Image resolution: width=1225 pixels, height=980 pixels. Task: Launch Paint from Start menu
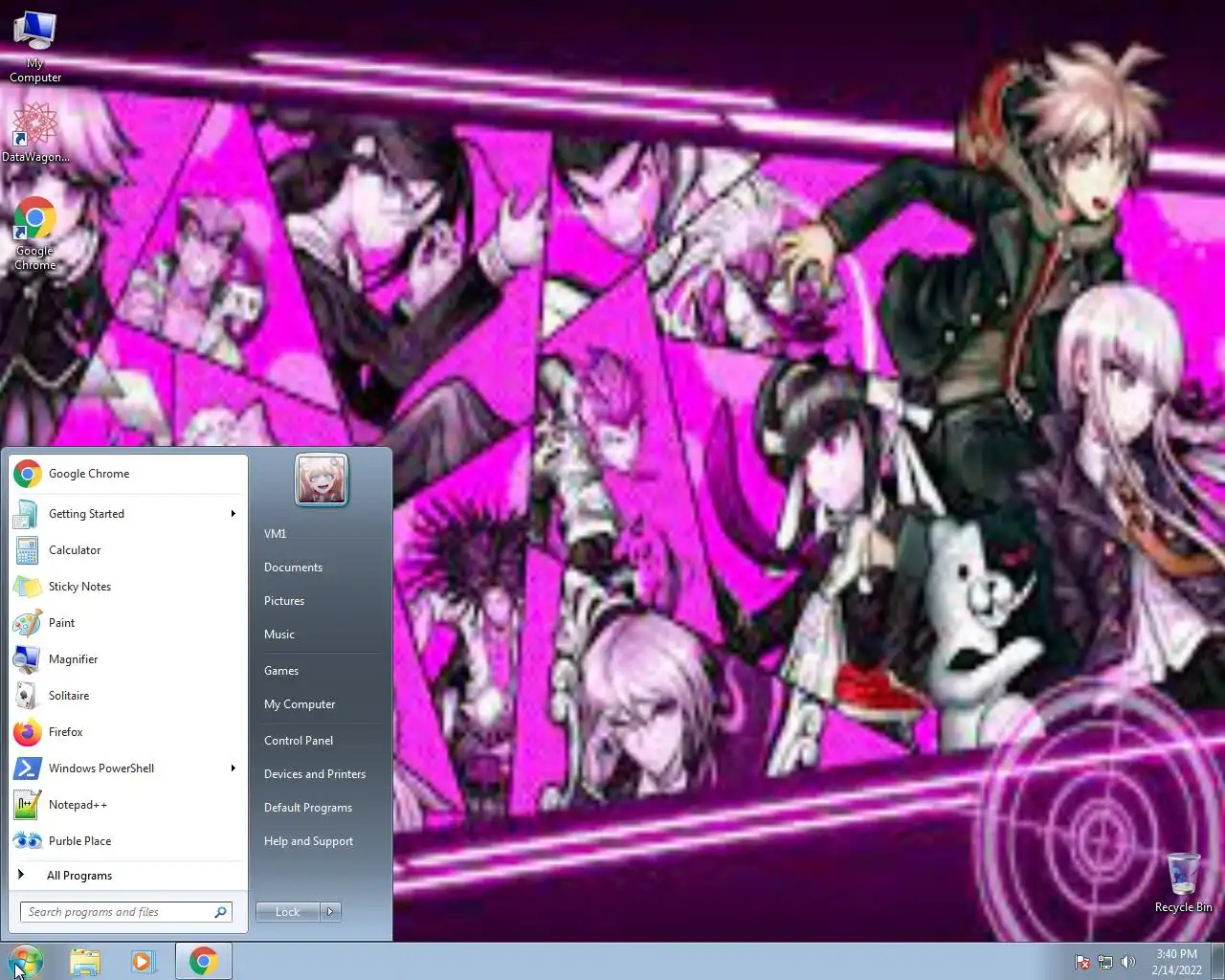(x=128, y=623)
